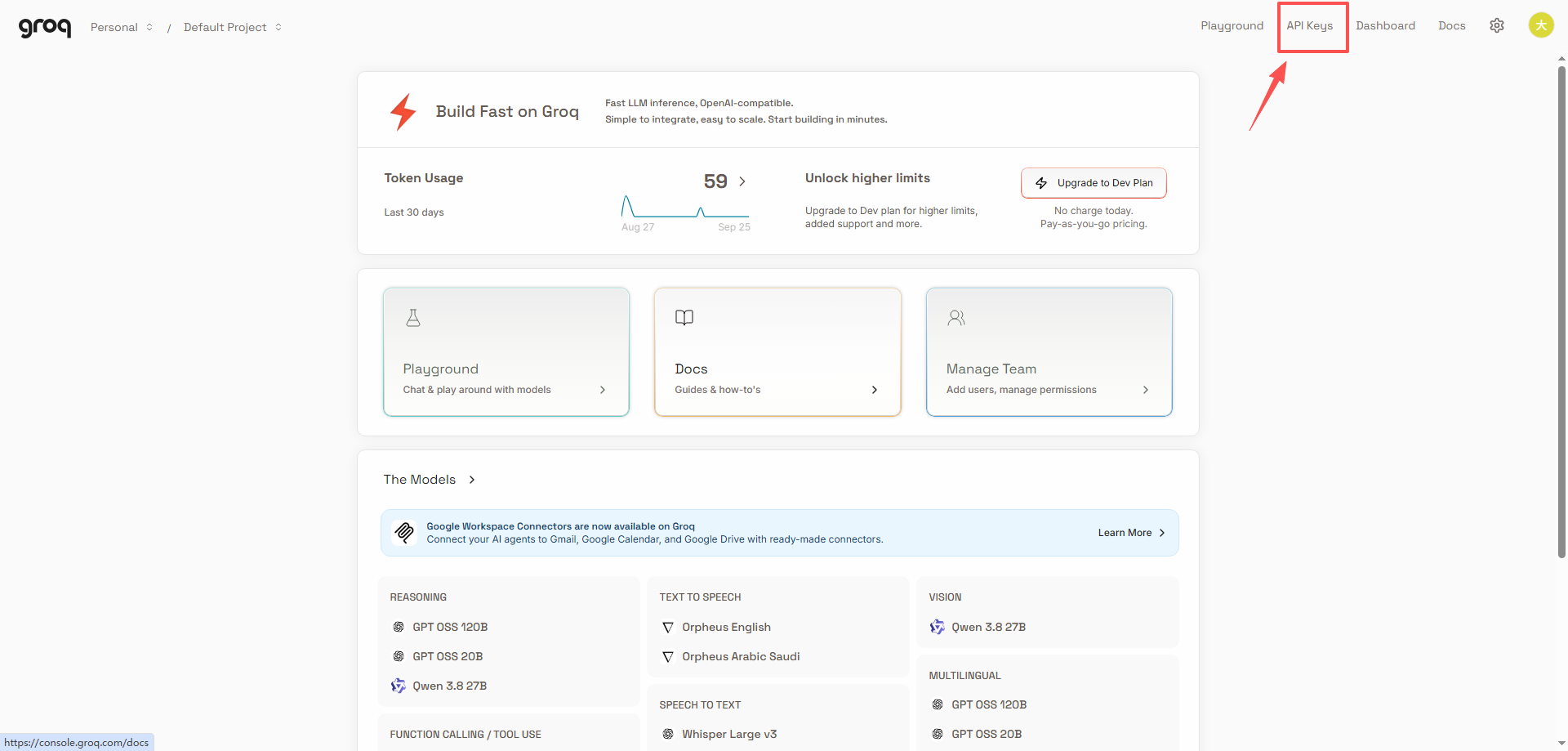The width and height of the screenshot is (1568, 751).
Task: Click the icon beside GPT OSS 20B under Multilingual
Action: click(938, 734)
